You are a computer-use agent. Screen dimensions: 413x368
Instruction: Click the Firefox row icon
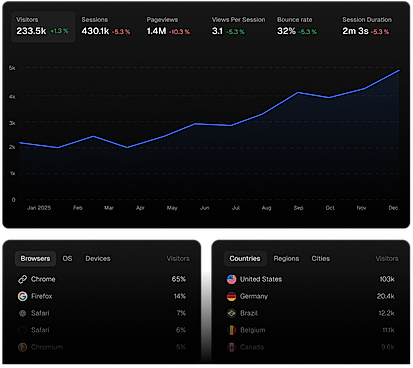point(22,296)
